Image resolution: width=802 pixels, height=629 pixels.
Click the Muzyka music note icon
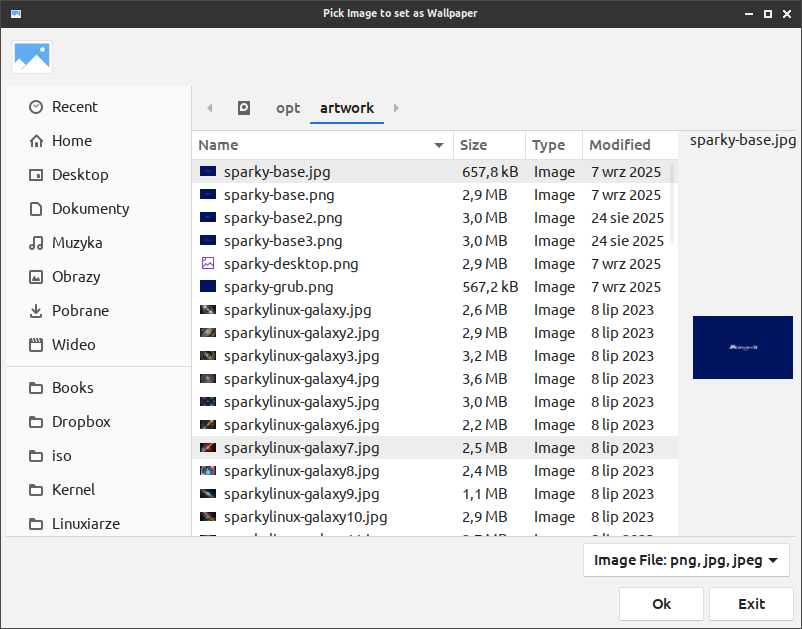click(x=36, y=243)
